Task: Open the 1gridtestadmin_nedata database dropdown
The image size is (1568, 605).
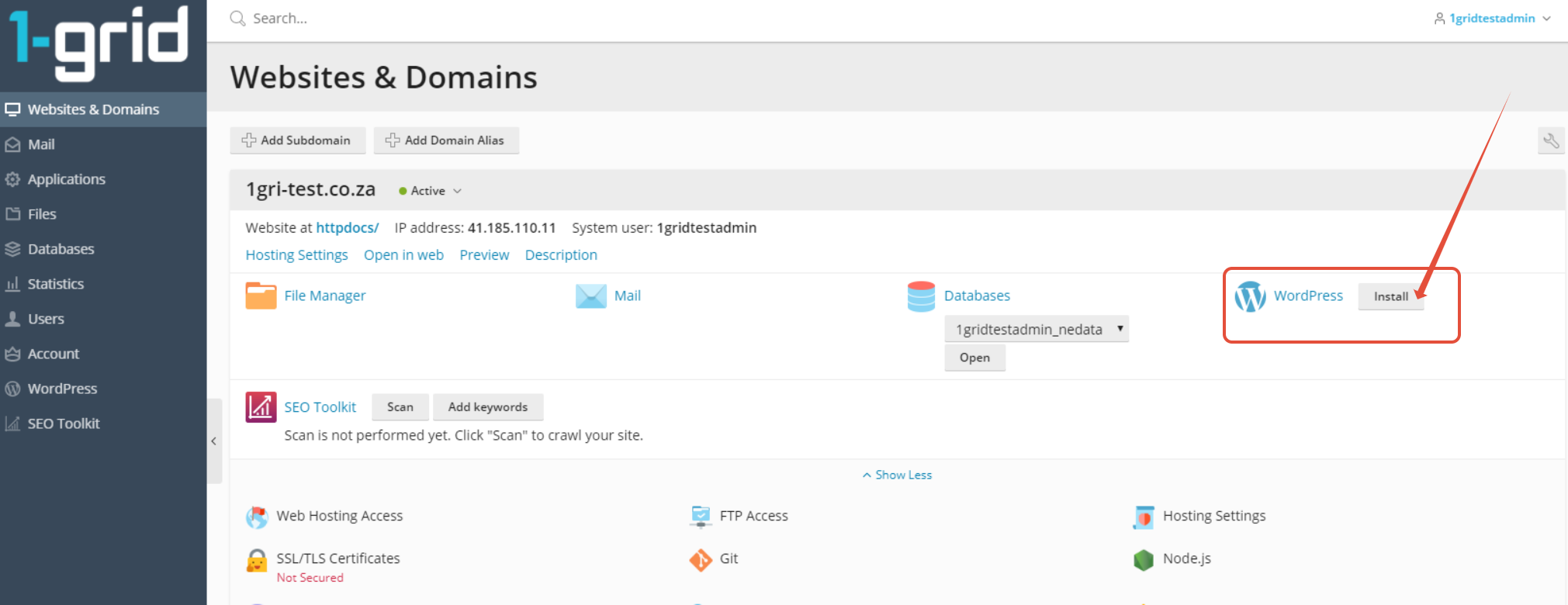Action: 1037,330
